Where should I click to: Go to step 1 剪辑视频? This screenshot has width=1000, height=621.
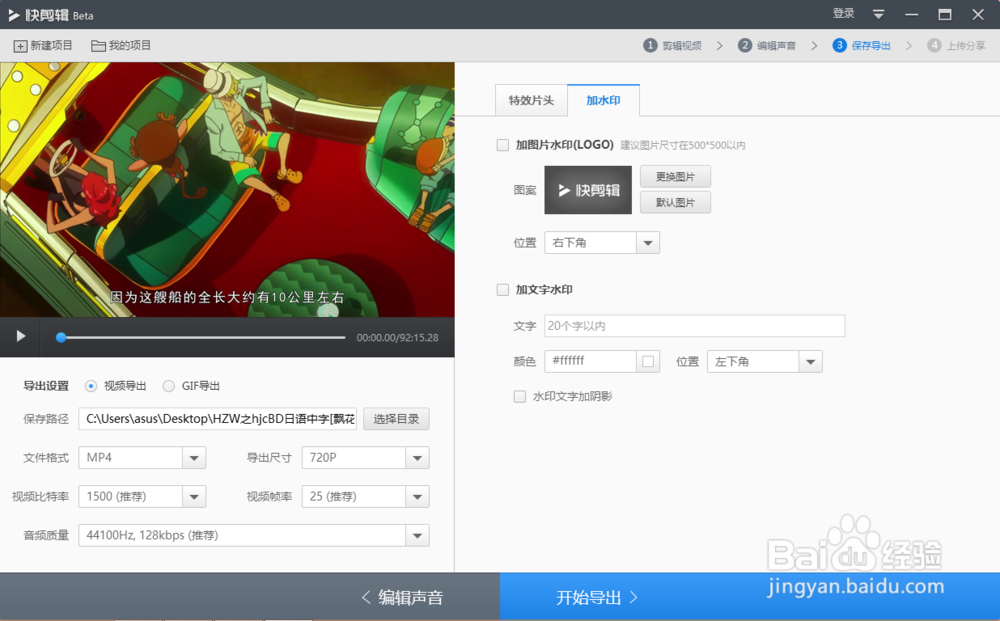(672, 45)
